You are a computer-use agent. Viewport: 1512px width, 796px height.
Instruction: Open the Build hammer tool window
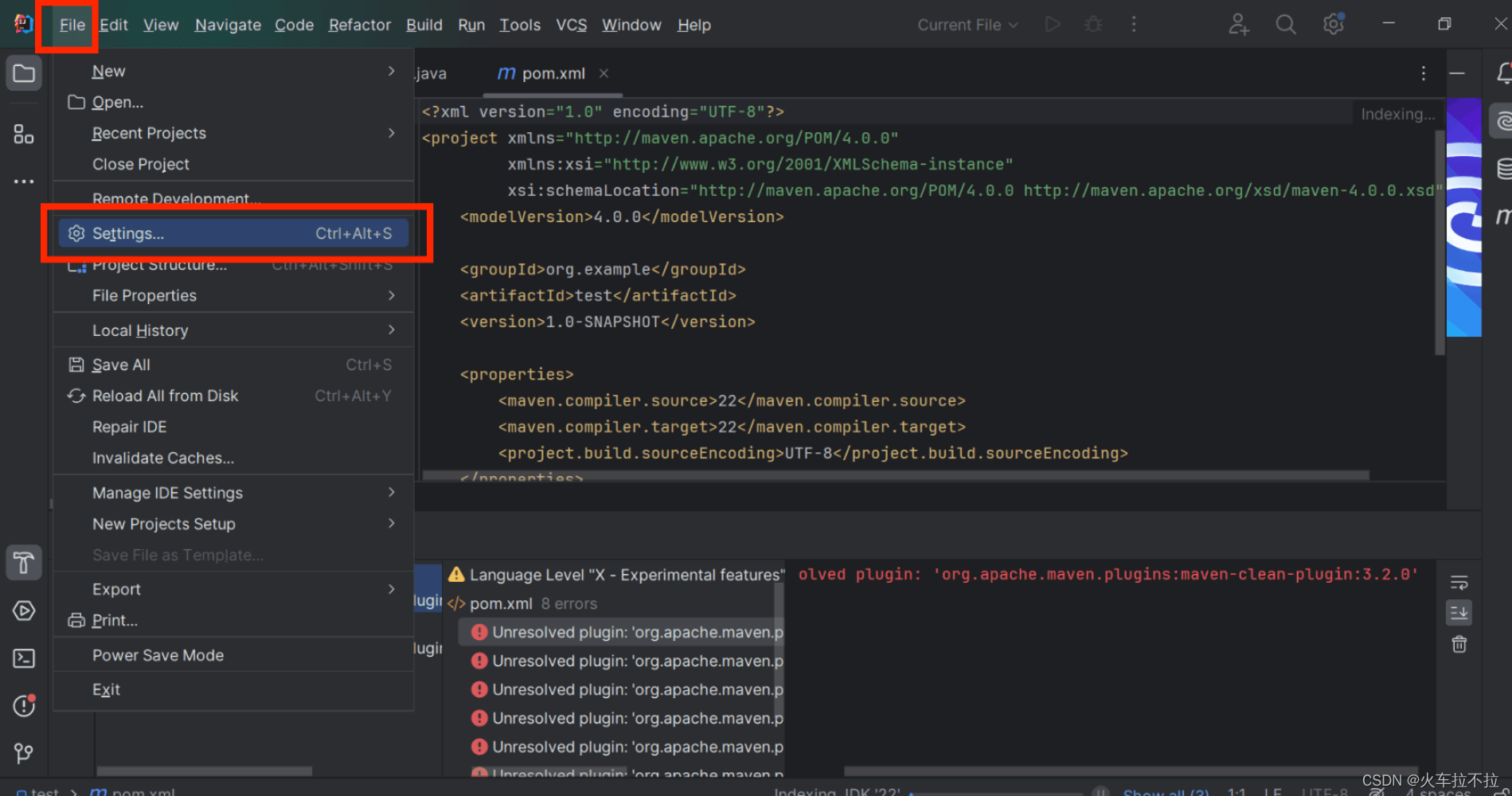click(x=24, y=563)
